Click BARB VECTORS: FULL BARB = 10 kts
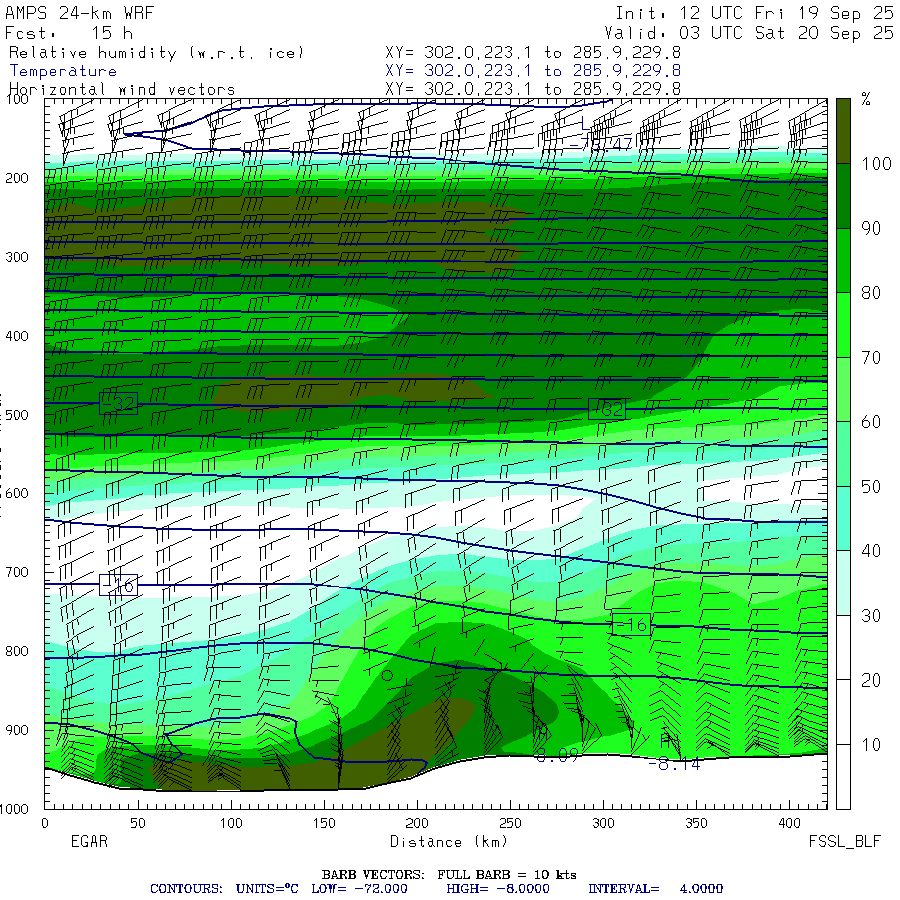The height and width of the screenshot is (900, 900). [x=449, y=875]
